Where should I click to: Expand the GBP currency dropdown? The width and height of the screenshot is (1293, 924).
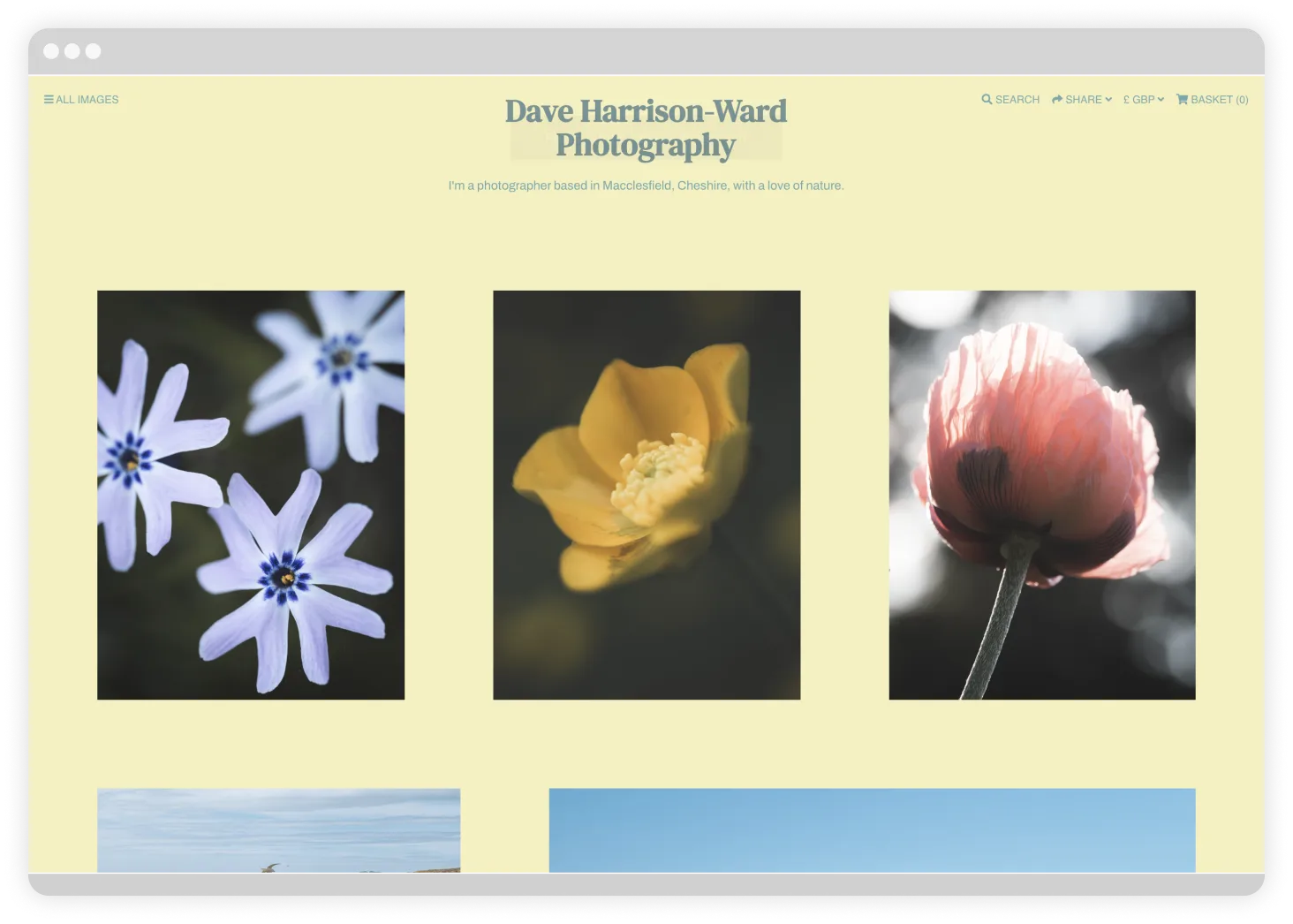tap(1144, 100)
